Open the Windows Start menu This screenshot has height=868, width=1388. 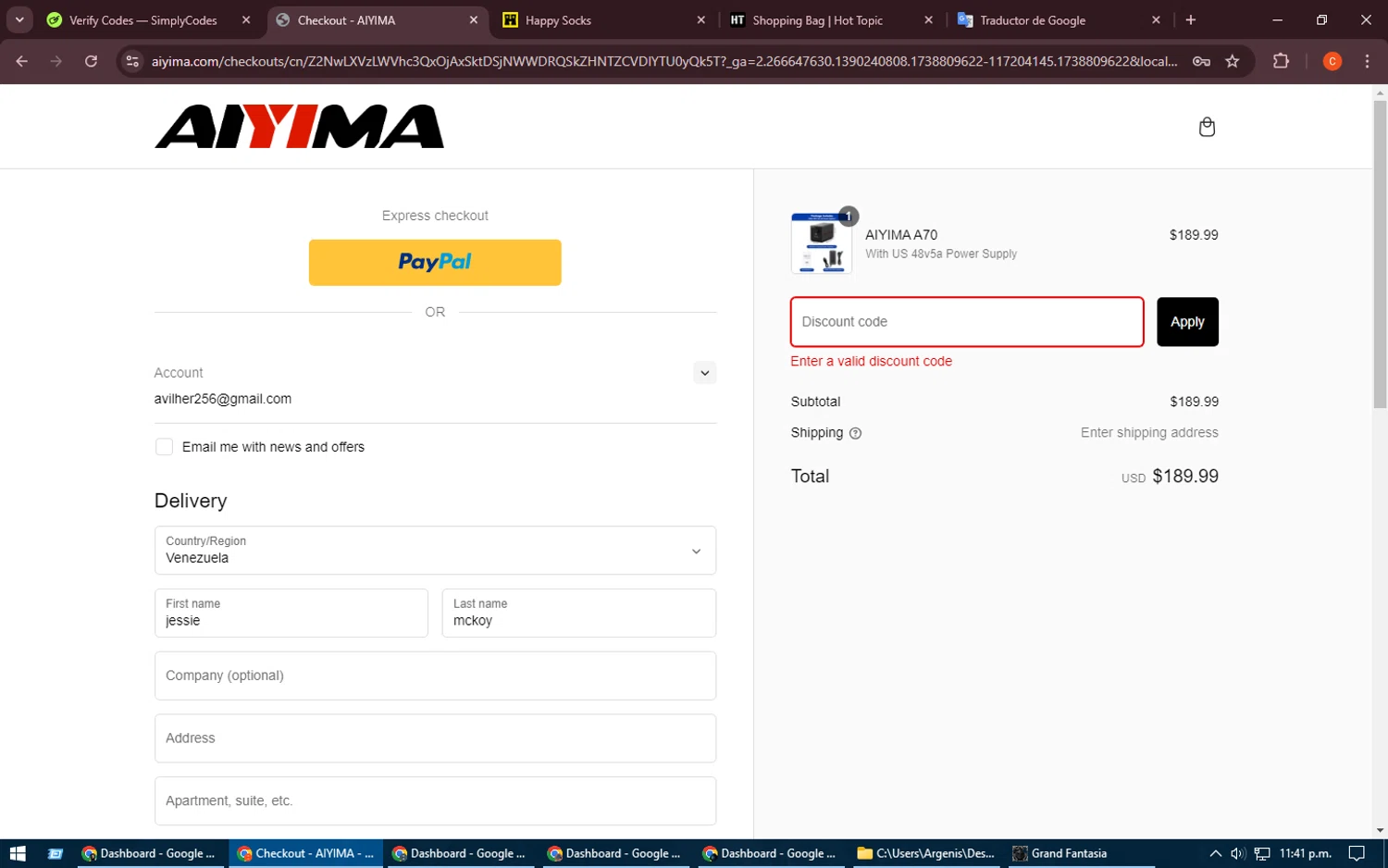(18, 853)
